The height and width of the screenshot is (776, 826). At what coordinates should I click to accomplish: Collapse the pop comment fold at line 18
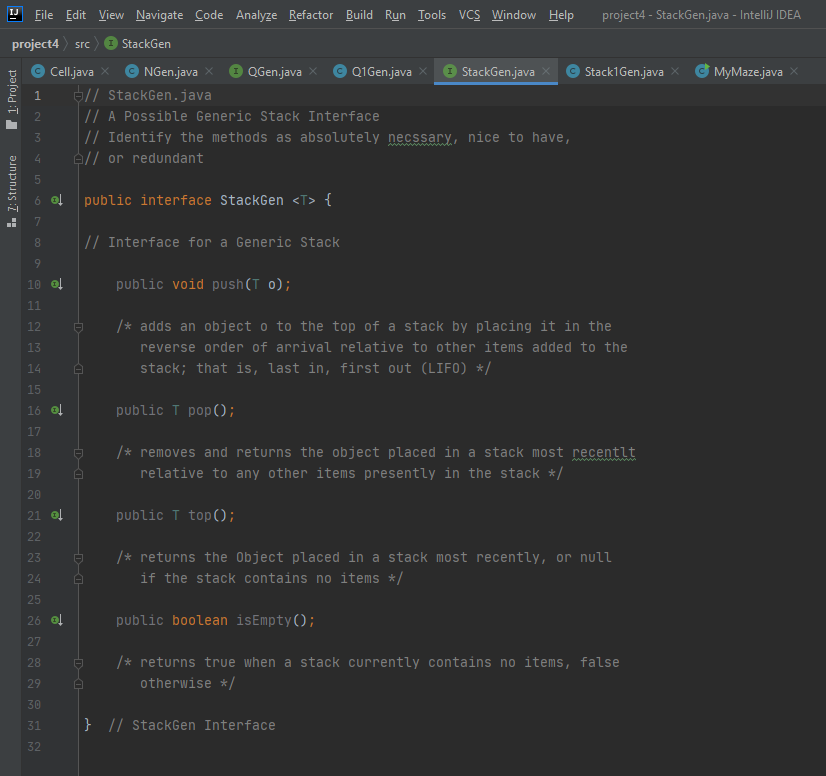(x=78, y=453)
